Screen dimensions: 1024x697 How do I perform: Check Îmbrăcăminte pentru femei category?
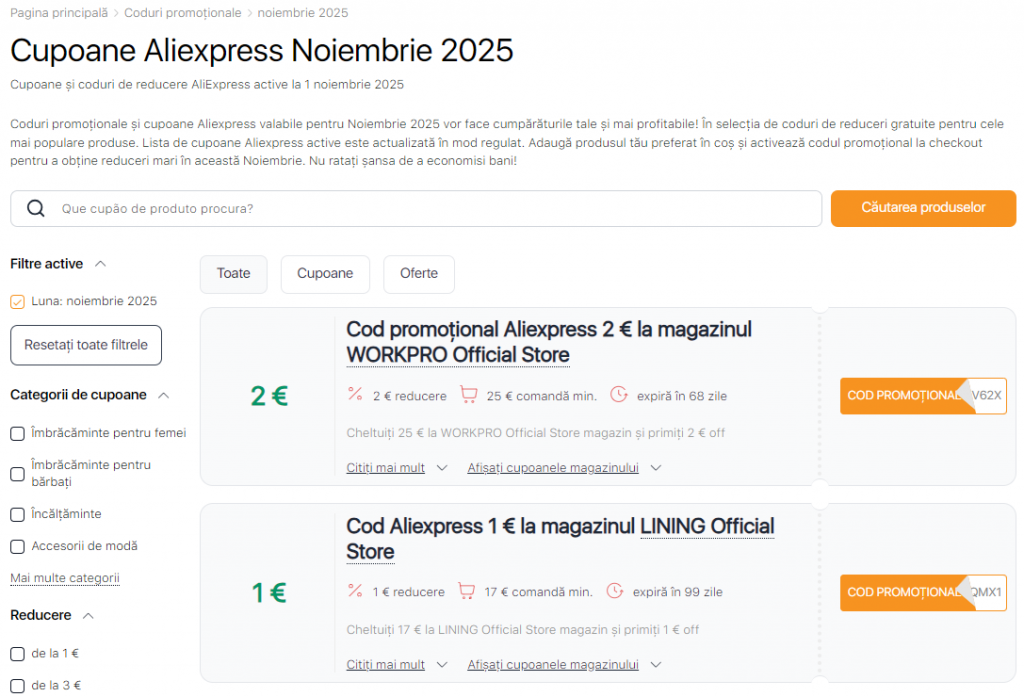pyautogui.click(x=17, y=433)
